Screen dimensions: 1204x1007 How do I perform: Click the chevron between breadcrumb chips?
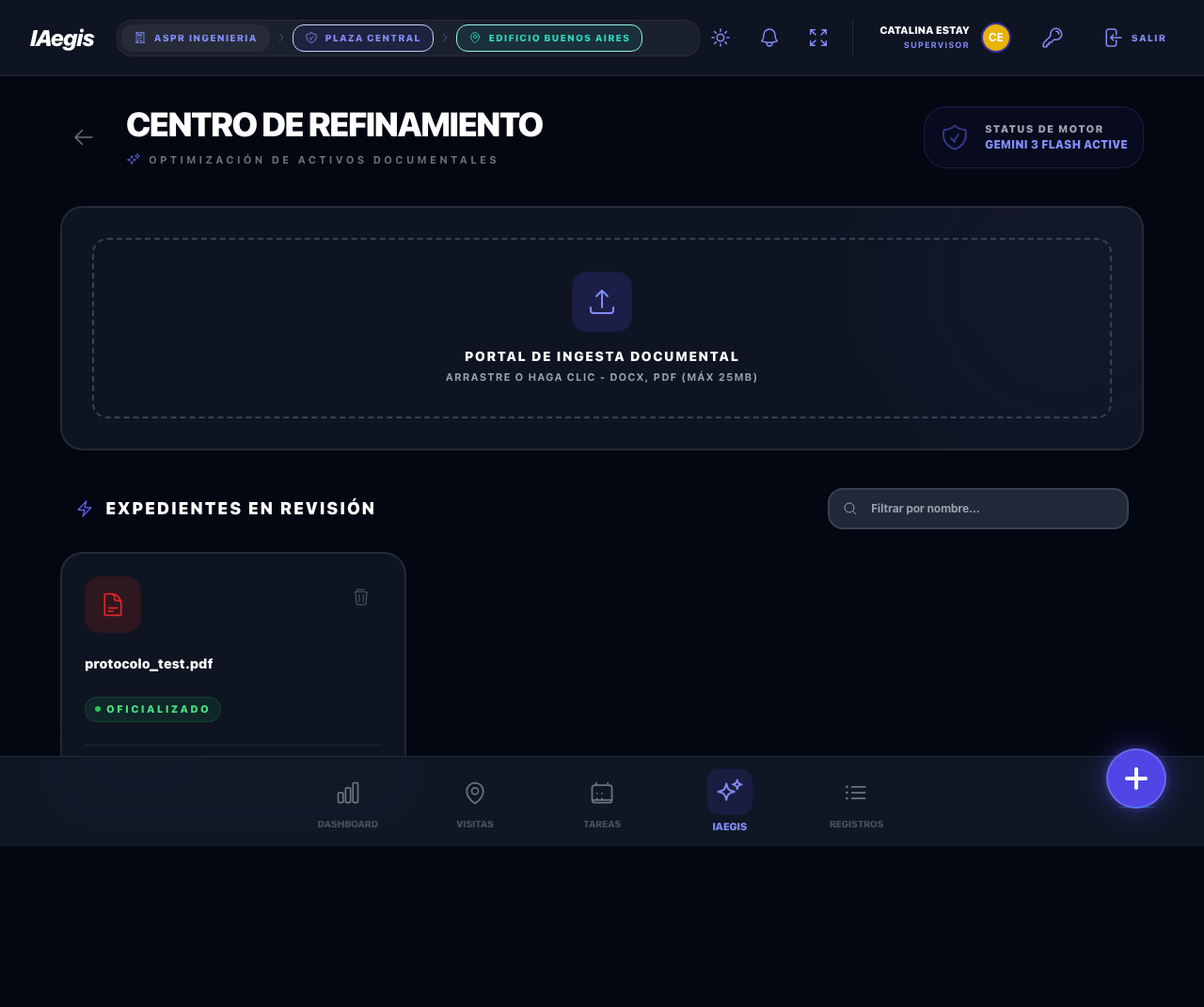279,38
